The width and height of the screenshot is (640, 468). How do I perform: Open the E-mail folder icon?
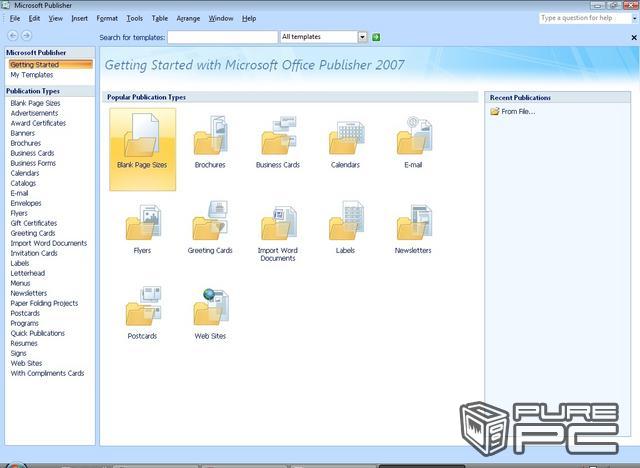414,135
